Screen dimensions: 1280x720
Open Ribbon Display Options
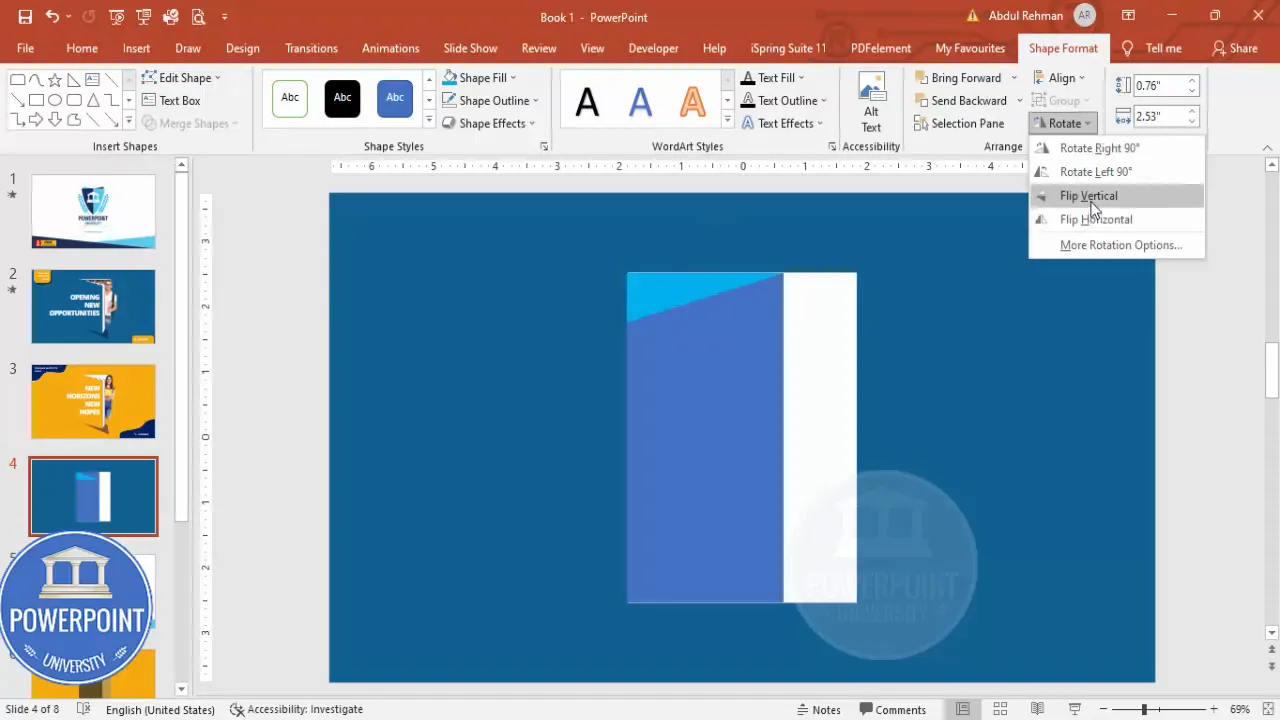tap(1128, 16)
